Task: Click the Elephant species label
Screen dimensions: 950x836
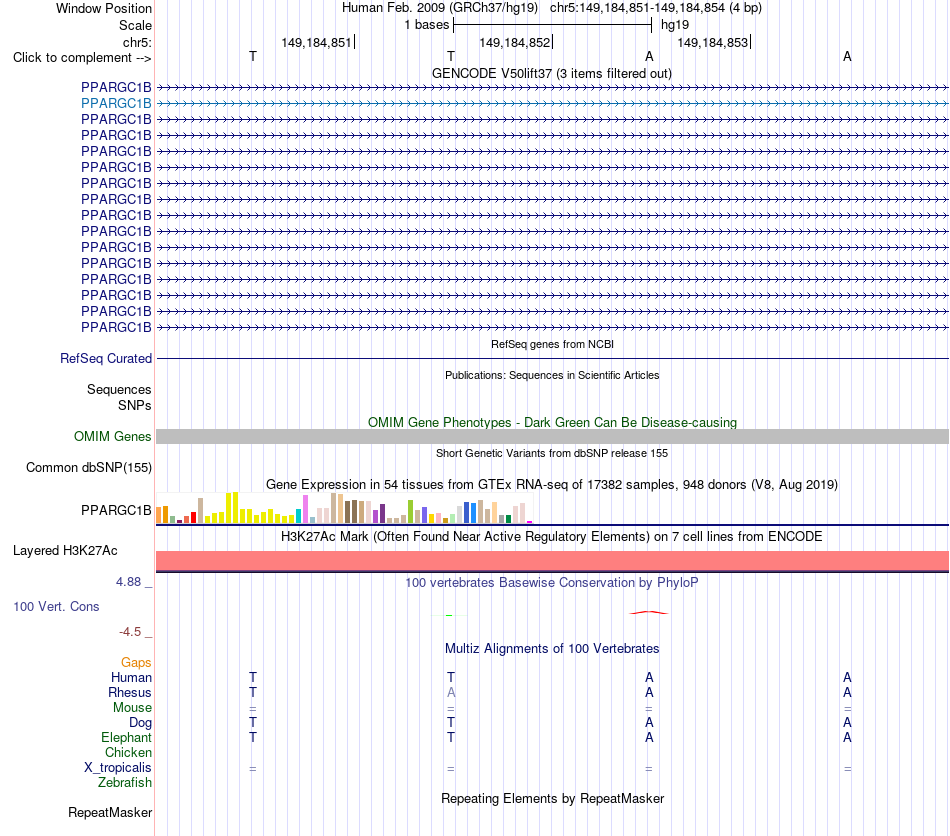Action: tap(126, 738)
